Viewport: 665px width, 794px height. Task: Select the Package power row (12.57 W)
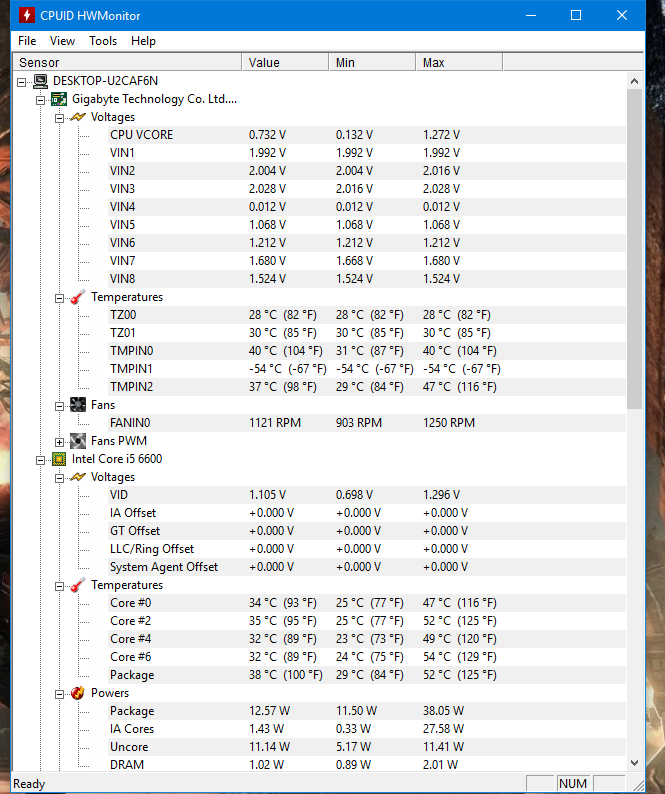[367, 711]
